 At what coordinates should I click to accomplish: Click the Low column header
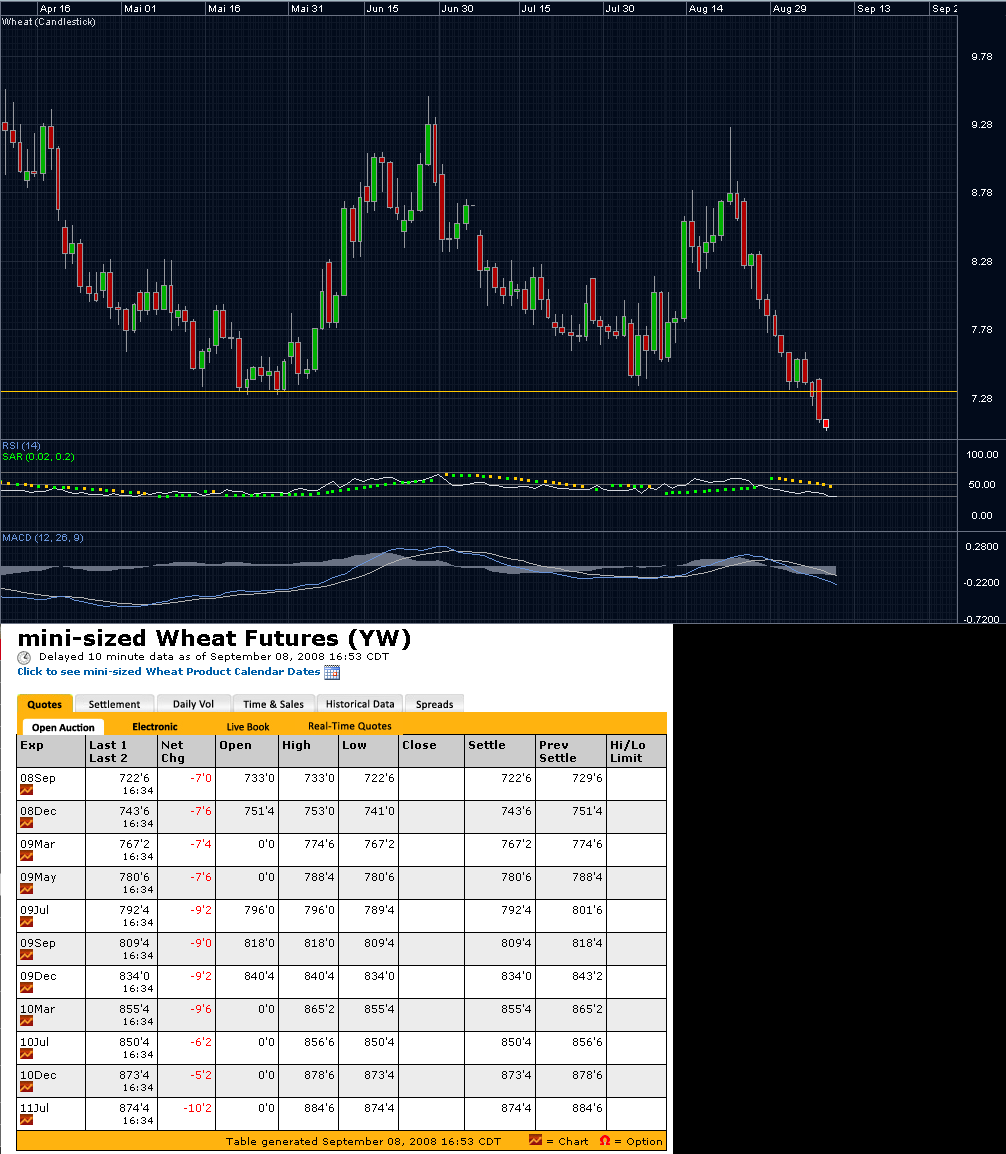(x=369, y=751)
